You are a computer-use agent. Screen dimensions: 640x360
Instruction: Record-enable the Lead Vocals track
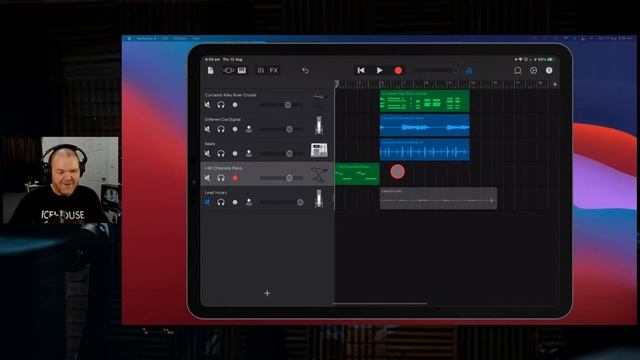(x=235, y=202)
